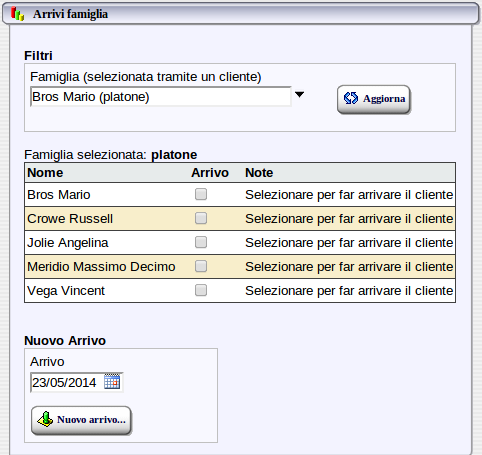Click the Nome column header
Image resolution: width=482 pixels, height=455 pixels.
click(45, 173)
